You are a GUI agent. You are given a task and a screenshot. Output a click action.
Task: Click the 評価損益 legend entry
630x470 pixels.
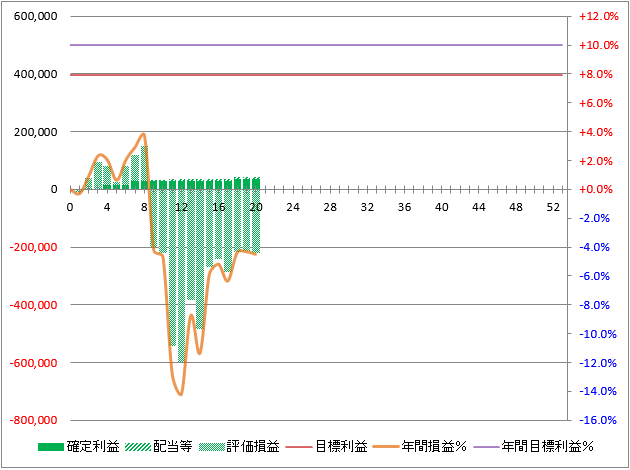point(239,446)
